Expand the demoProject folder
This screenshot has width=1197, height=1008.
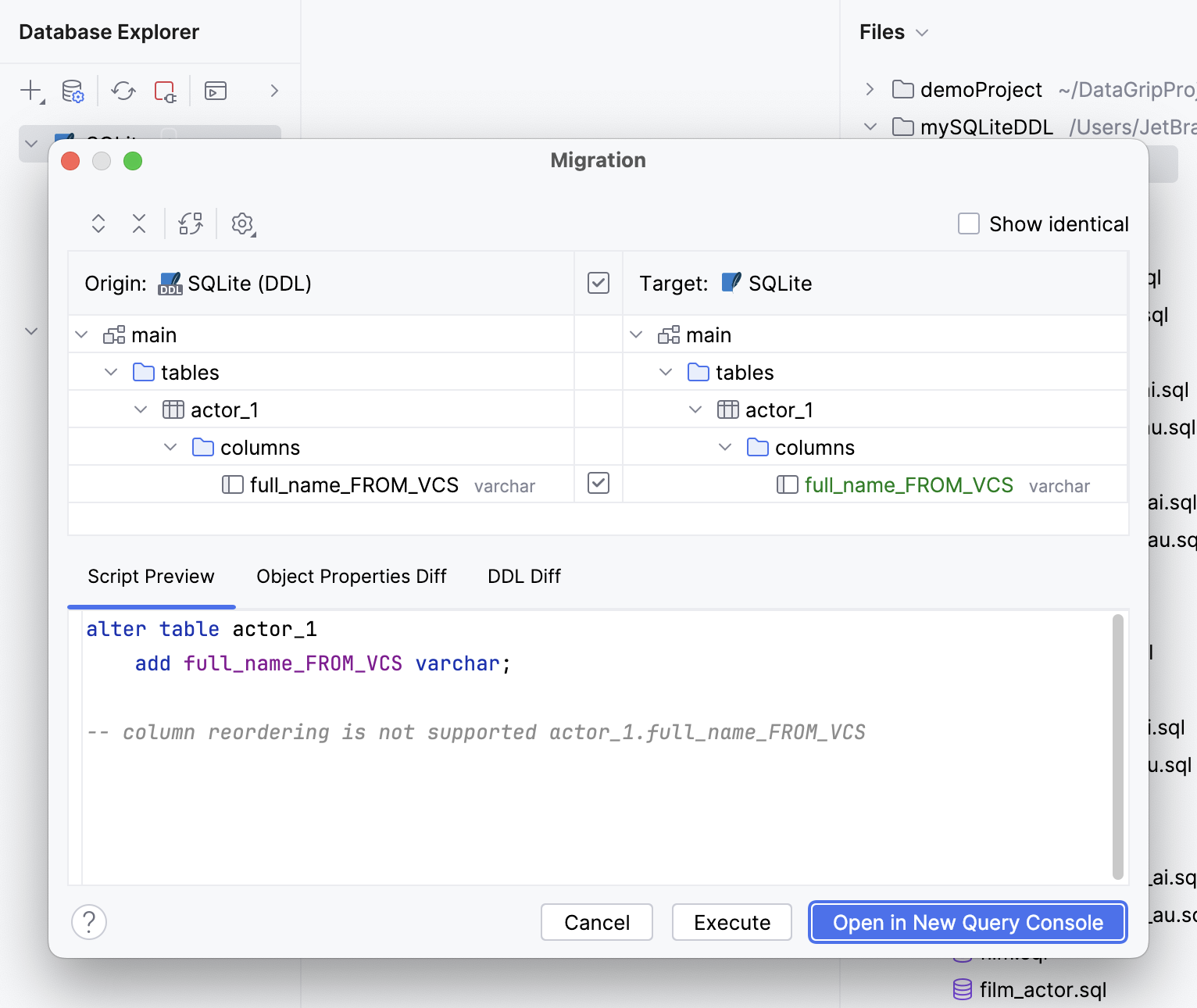(870, 89)
